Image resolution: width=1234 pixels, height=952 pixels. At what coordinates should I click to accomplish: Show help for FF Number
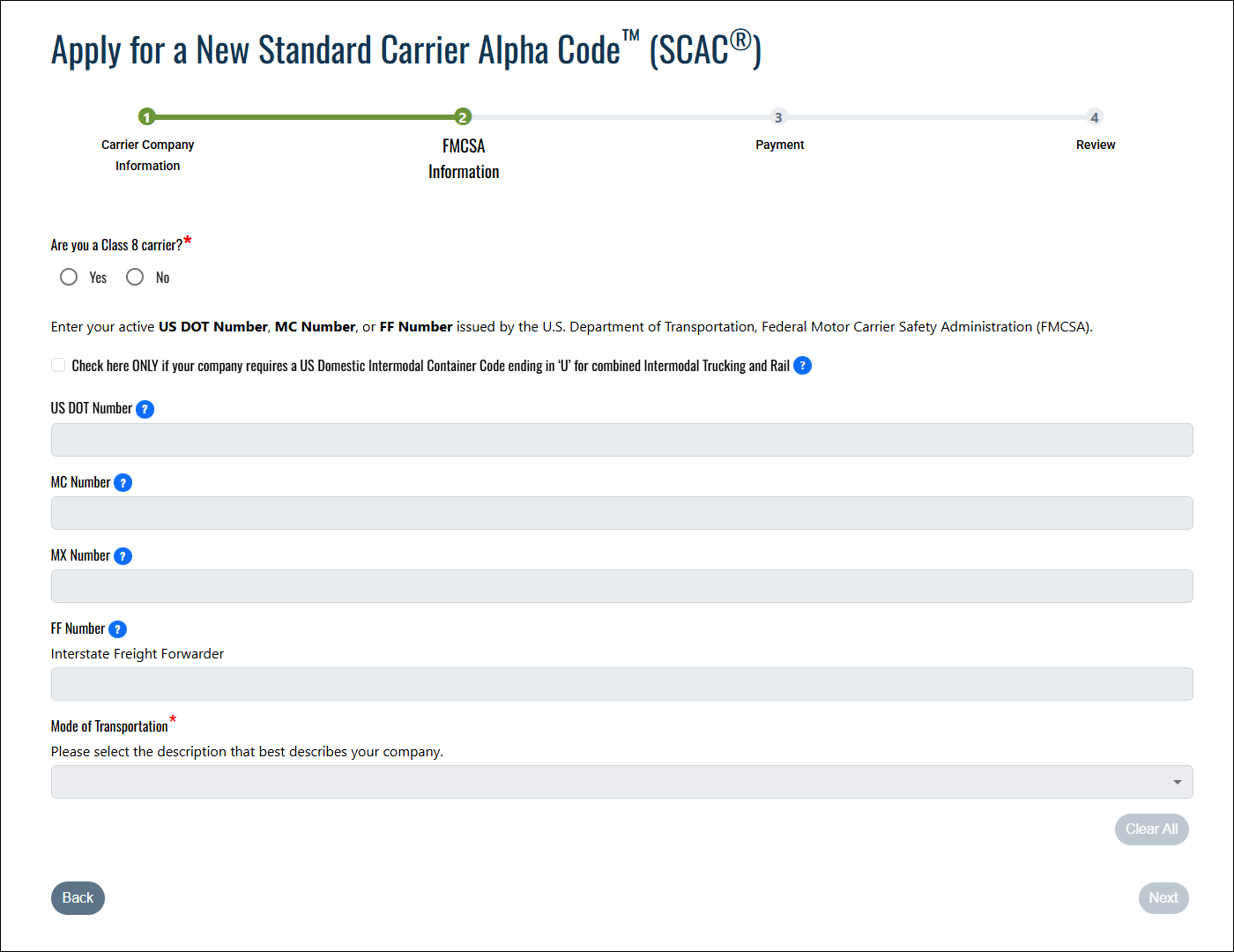[x=117, y=629]
